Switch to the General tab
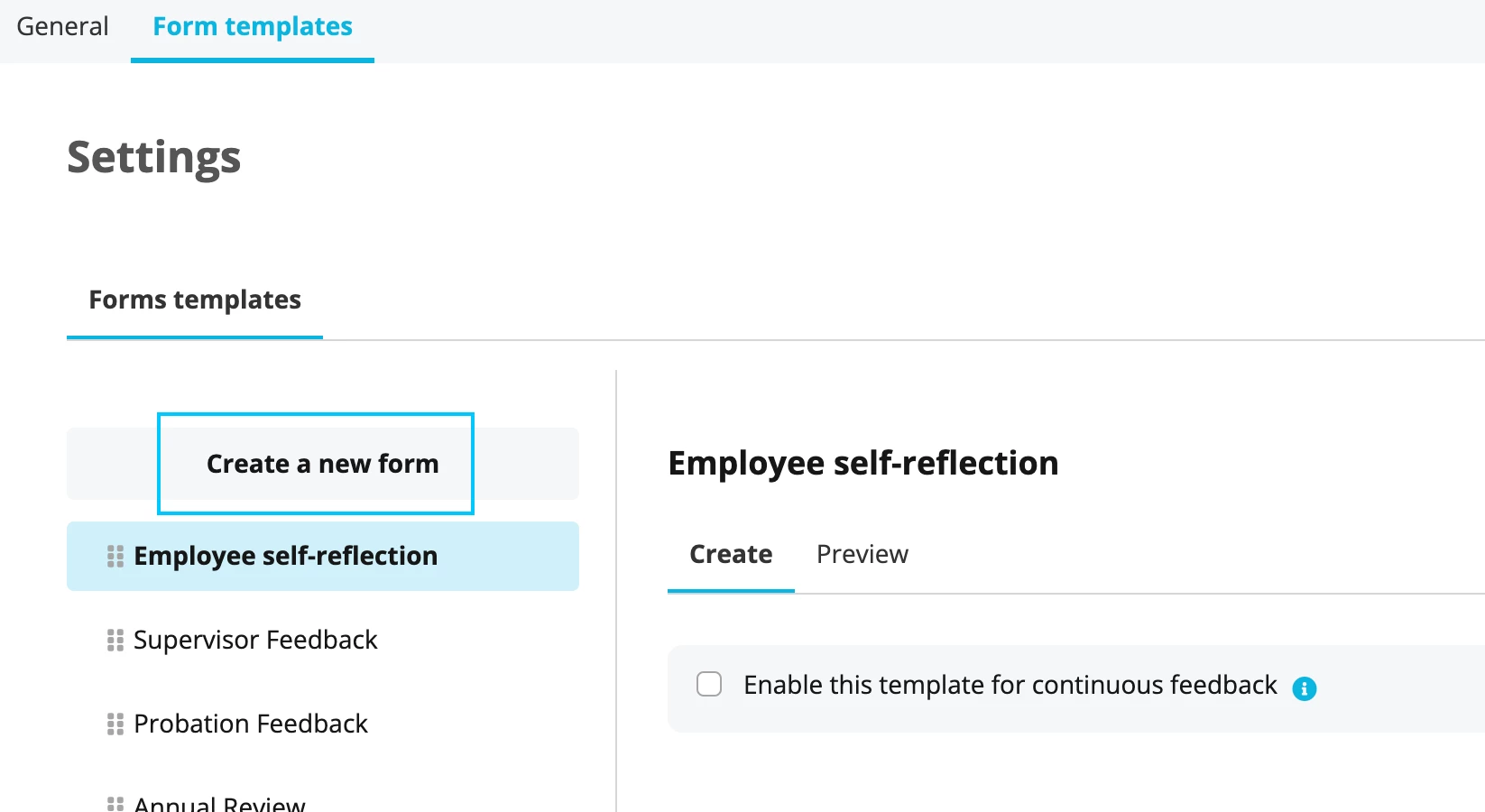 [x=62, y=27]
